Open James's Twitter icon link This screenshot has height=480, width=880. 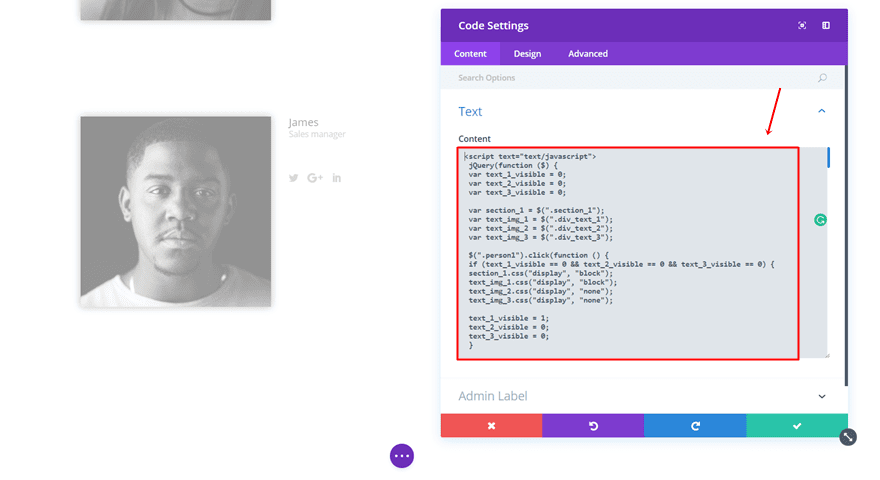(x=294, y=178)
